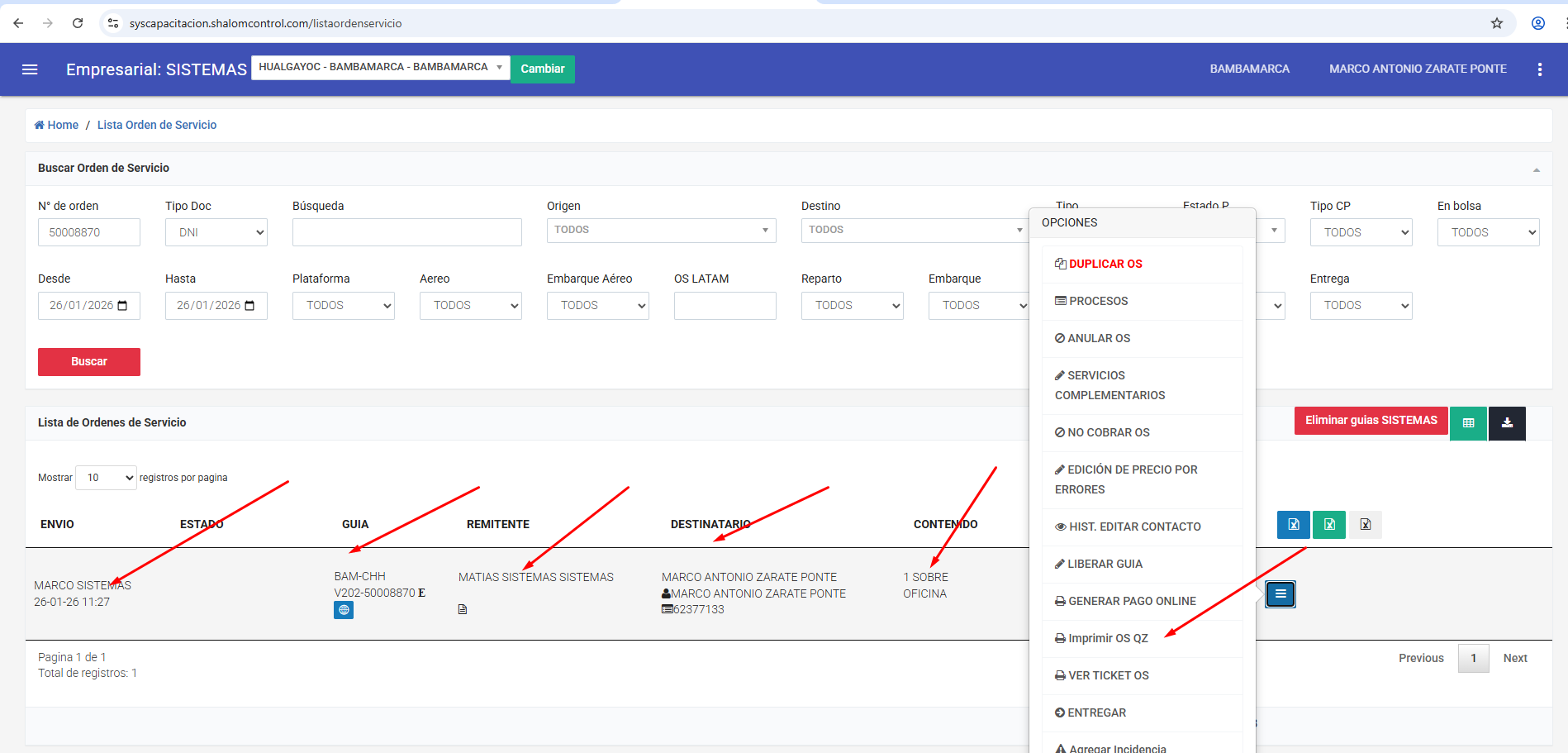
Task: Click the green table grid icon button
Action: click(1468, 423)
